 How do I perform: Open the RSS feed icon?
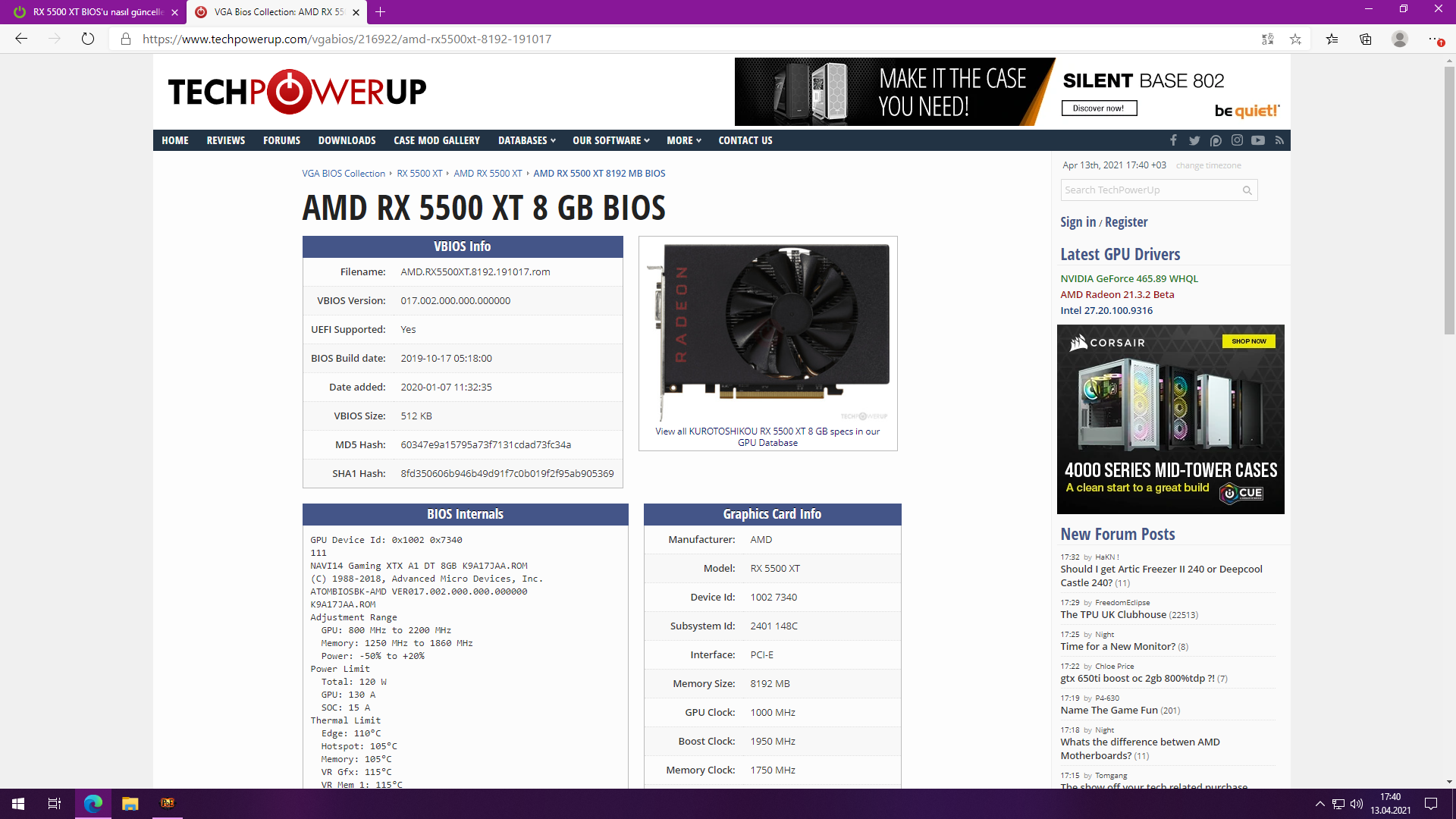pyautogui.click(x=1279, y=140)
